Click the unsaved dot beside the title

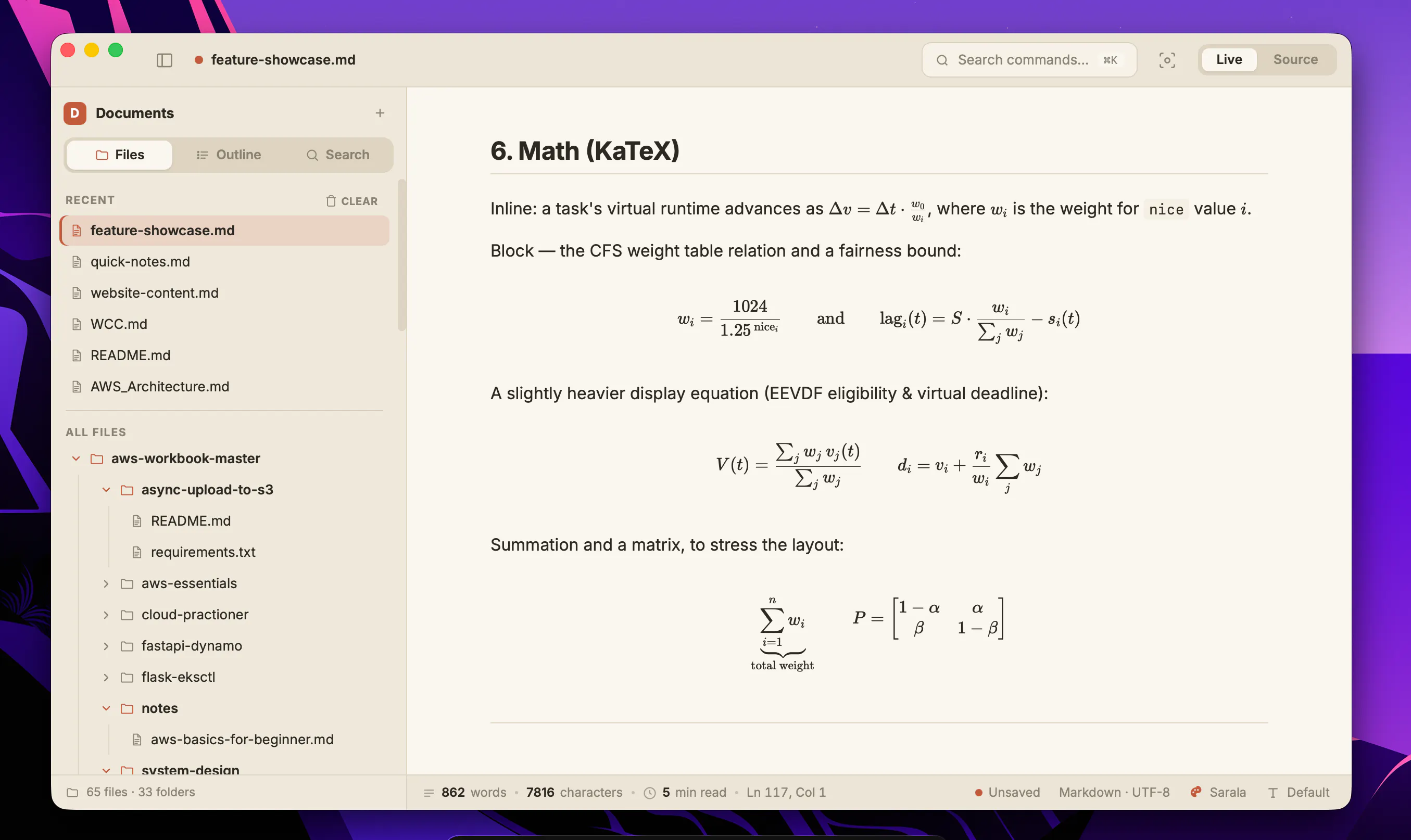(199, 60)
